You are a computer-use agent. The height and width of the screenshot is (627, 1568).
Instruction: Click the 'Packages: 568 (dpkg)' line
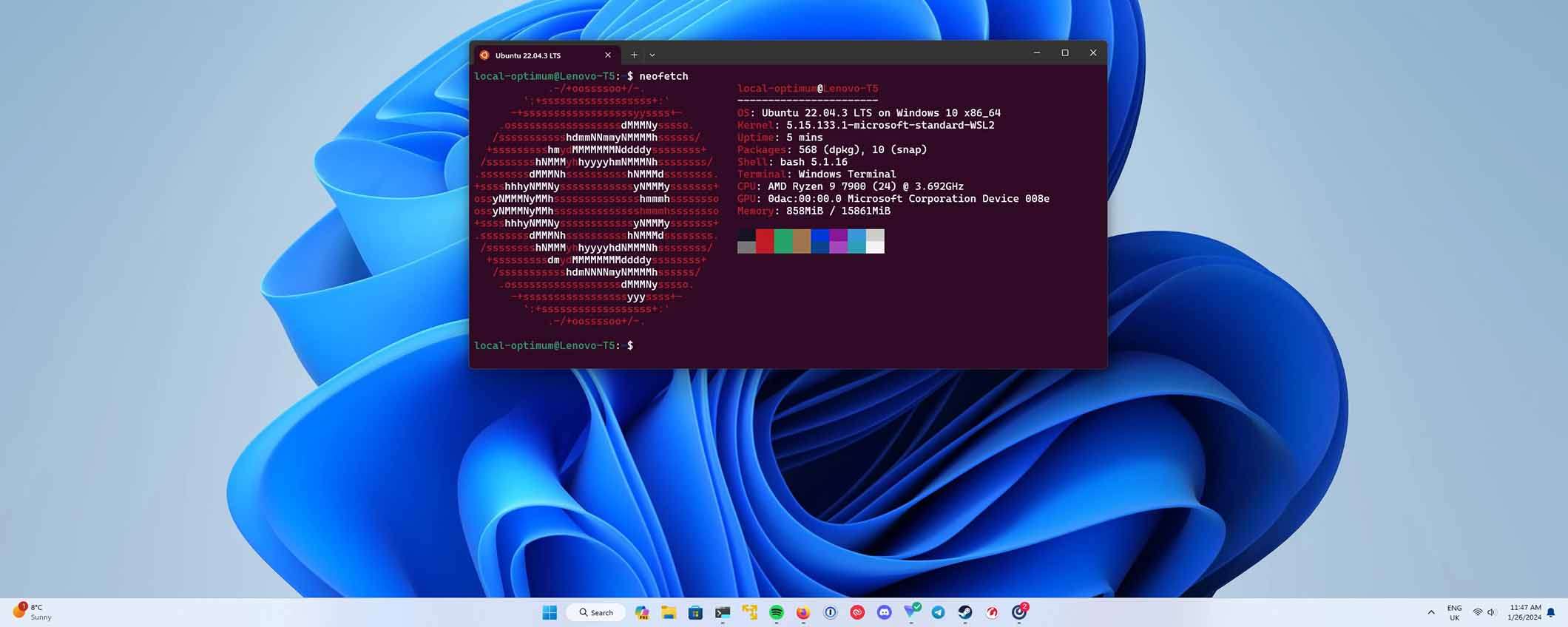tap(832, 149)
